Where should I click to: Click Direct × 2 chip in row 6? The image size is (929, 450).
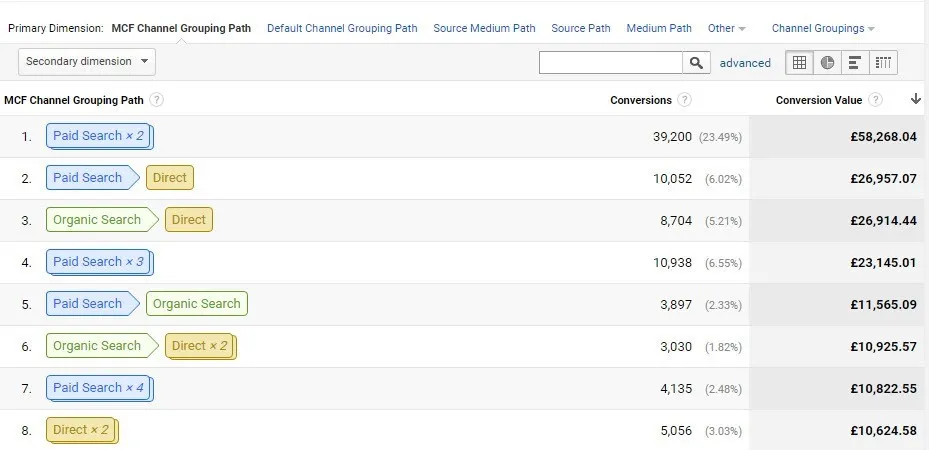[201, 346]
